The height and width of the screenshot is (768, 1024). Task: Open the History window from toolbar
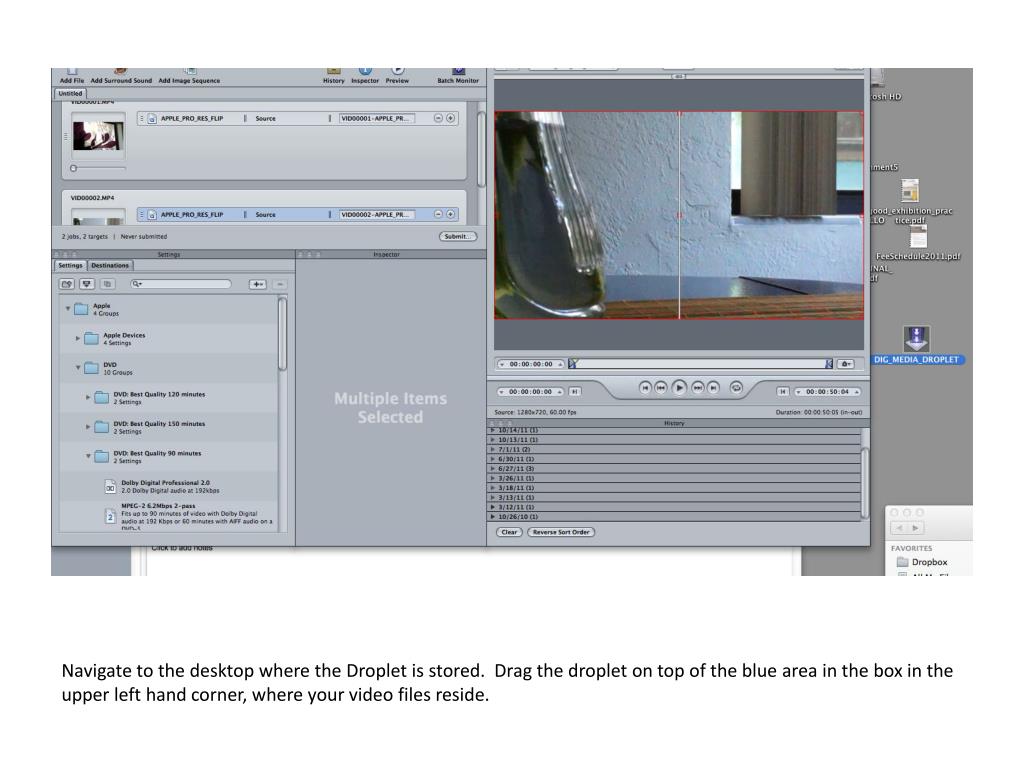(x=334, y=76)
